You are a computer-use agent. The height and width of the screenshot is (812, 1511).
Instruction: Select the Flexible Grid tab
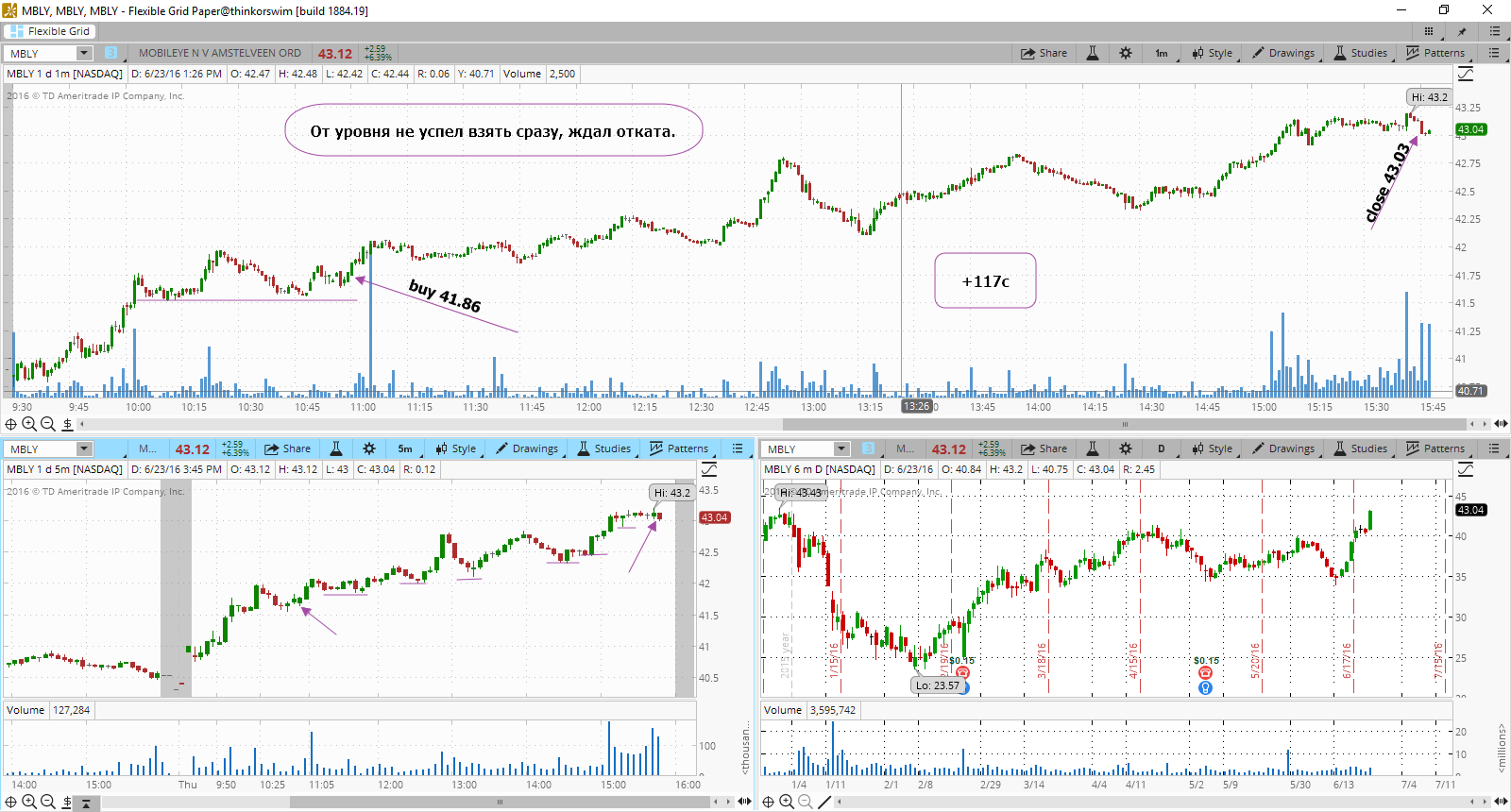pos(49,31)
